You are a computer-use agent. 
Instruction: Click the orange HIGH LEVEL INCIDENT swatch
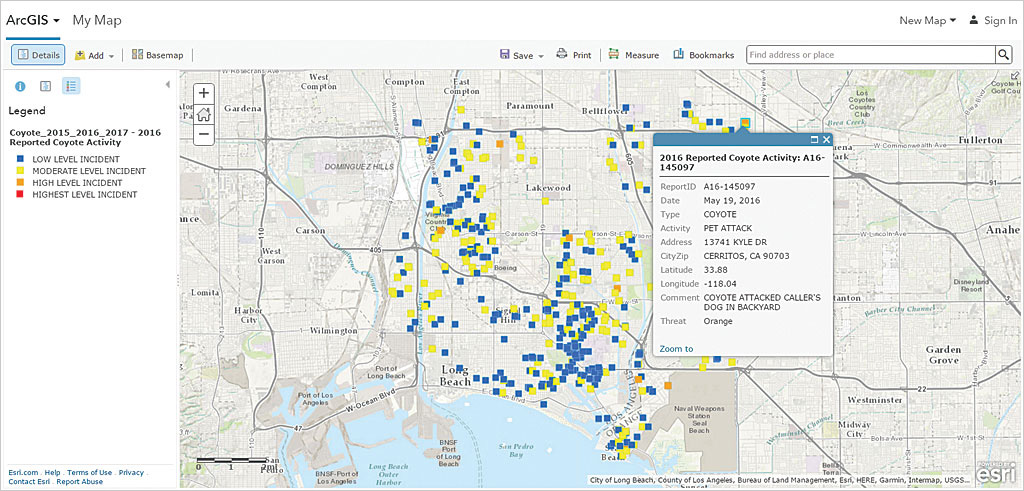(22, 183)
